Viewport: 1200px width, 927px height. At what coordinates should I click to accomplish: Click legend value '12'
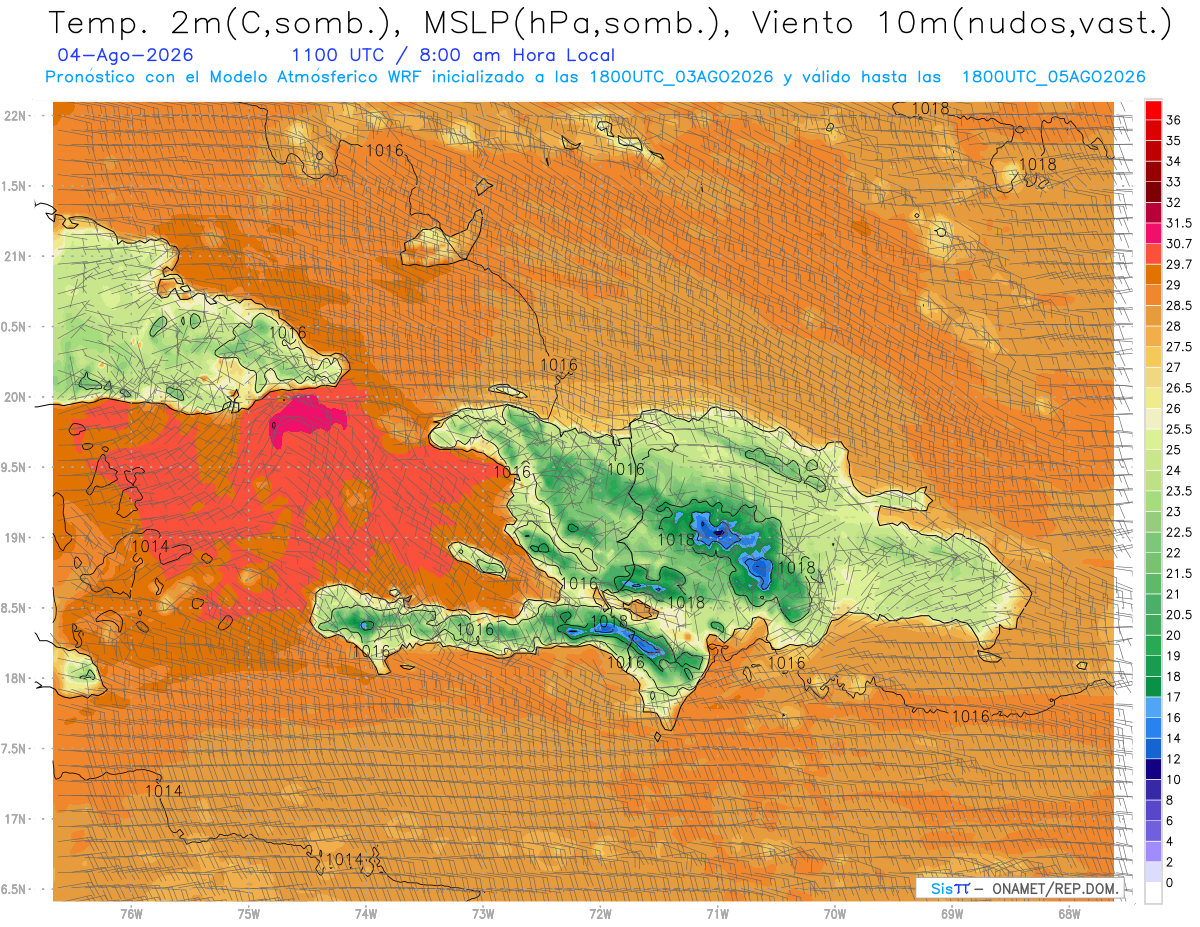click(x=1174, y=759)
